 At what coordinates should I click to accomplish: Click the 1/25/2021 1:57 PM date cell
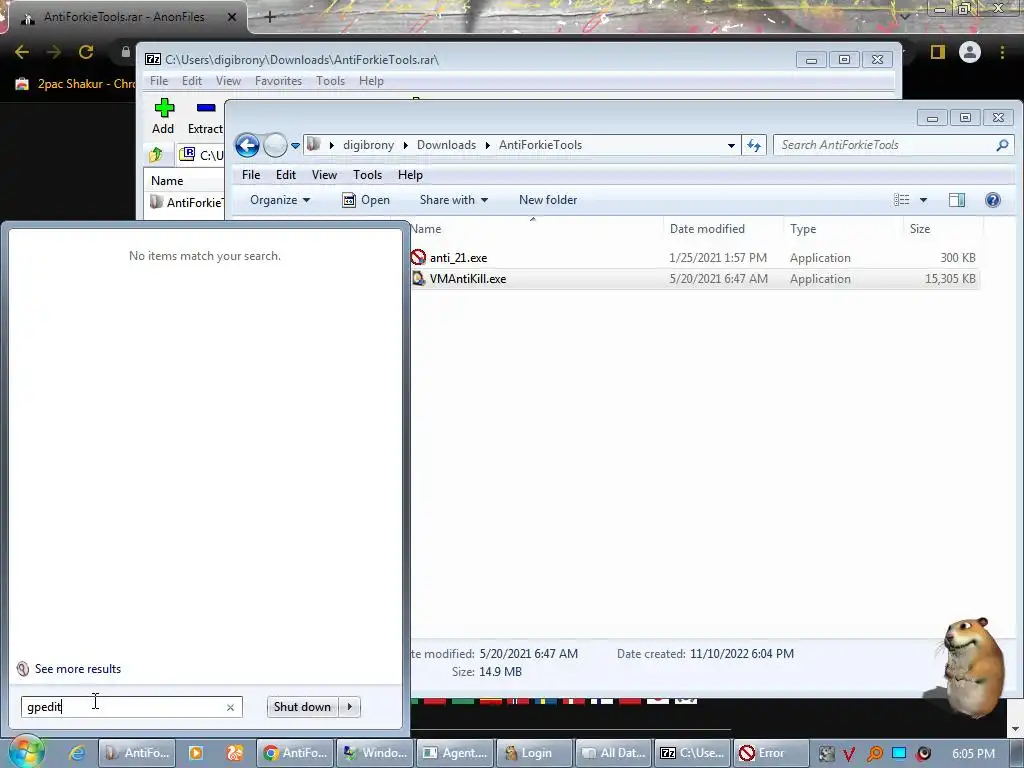click(x=718, y=258)
